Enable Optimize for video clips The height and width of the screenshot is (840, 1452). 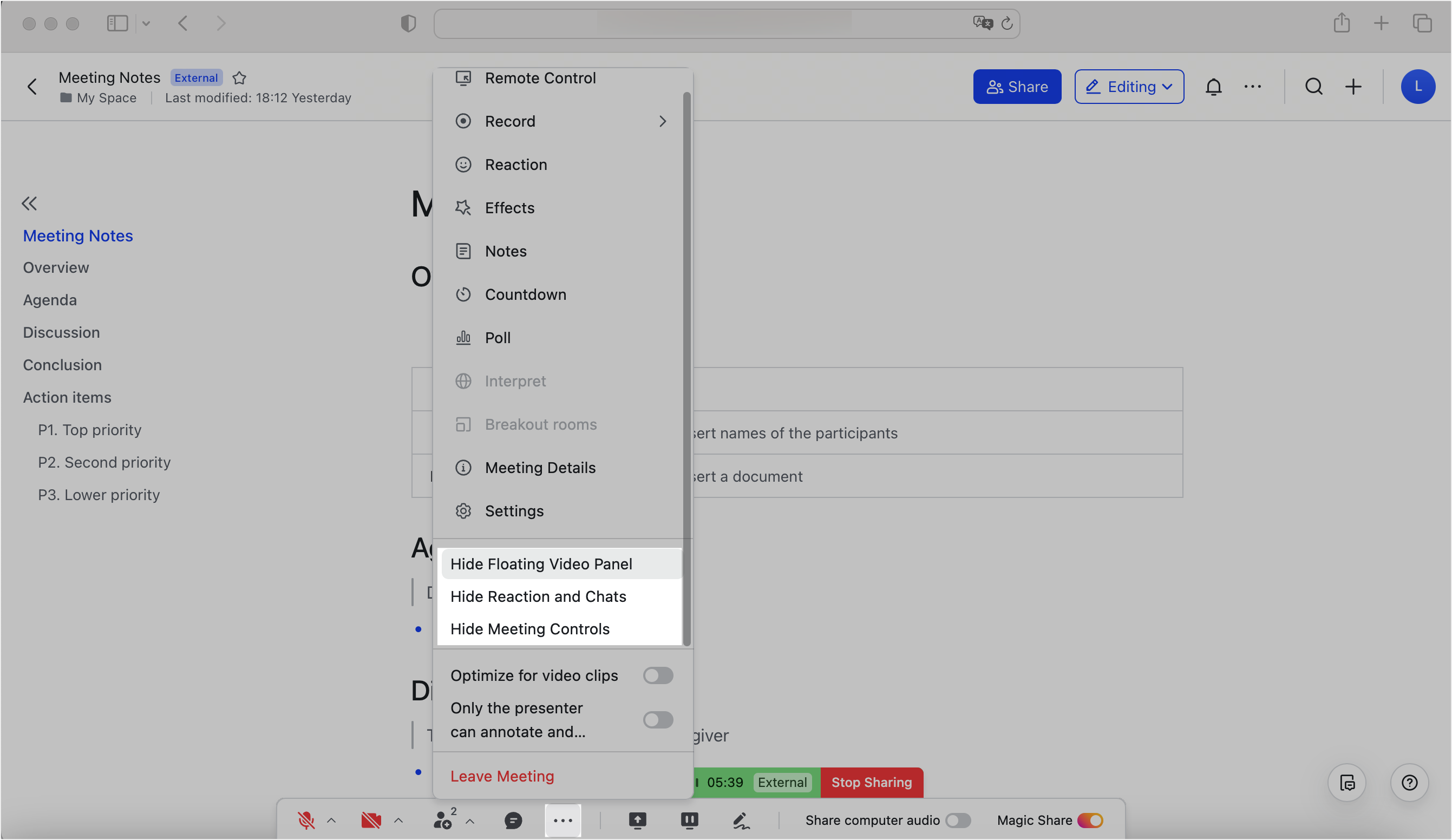(658, 675)
